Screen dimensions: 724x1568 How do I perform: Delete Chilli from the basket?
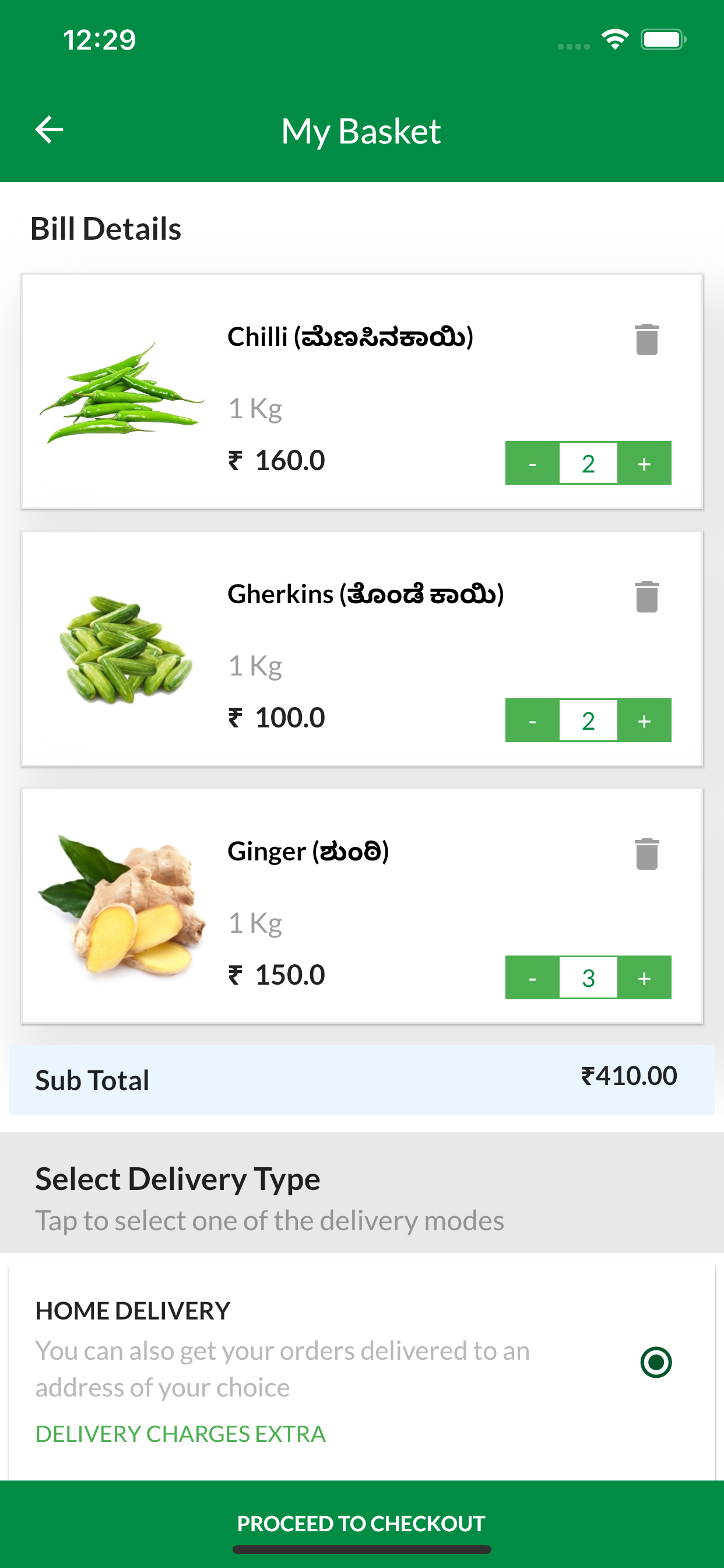(646, 339)
